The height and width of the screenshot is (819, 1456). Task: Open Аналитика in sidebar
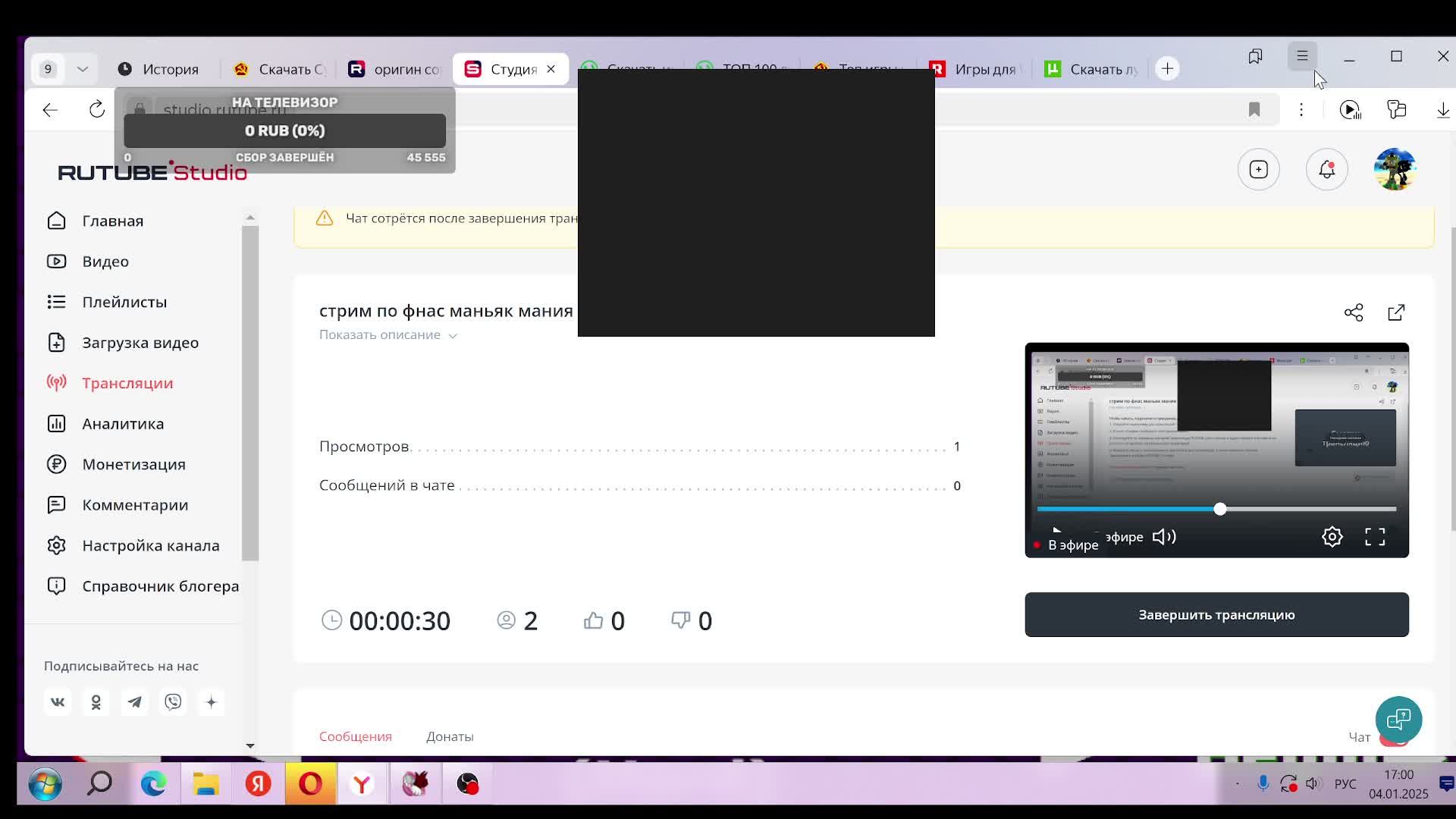pyautogui.click(x=123, y=424)
